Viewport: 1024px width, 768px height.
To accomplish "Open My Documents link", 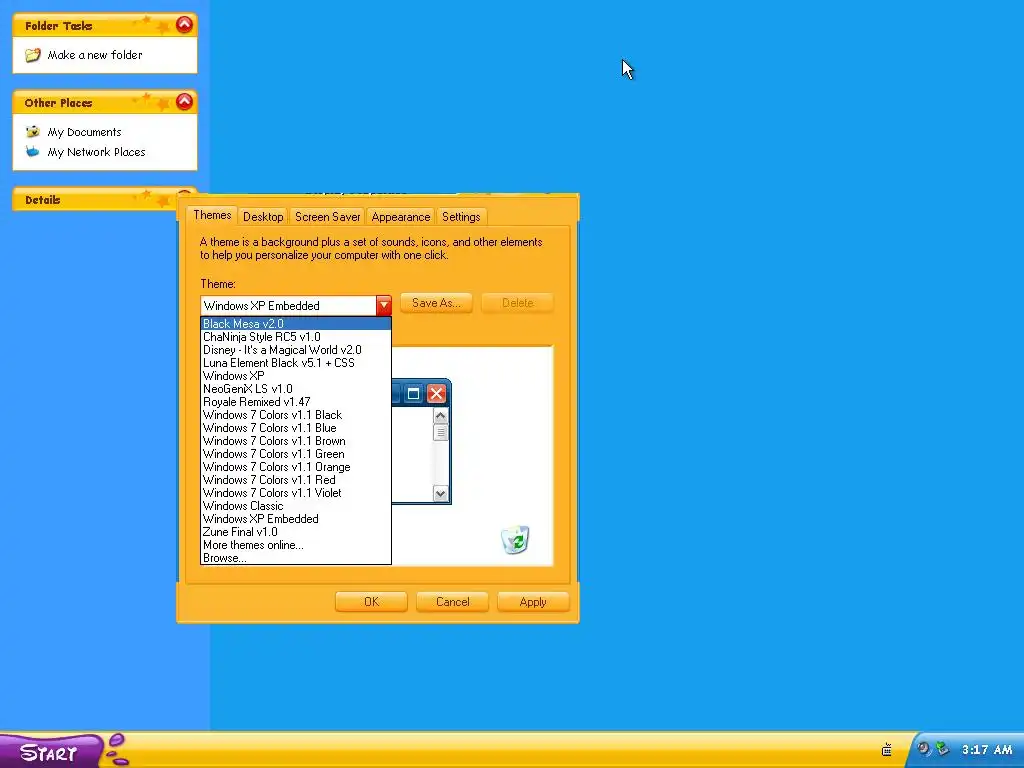I will [x=84, y=132].
